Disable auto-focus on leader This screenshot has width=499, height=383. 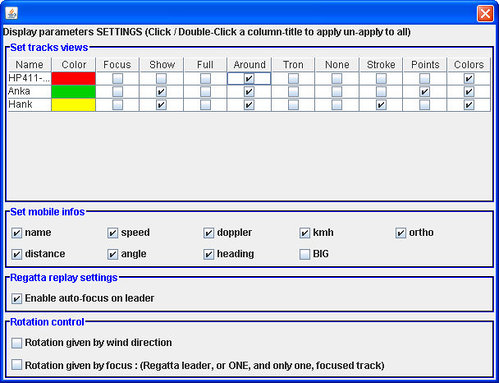(x=17, y=298)
